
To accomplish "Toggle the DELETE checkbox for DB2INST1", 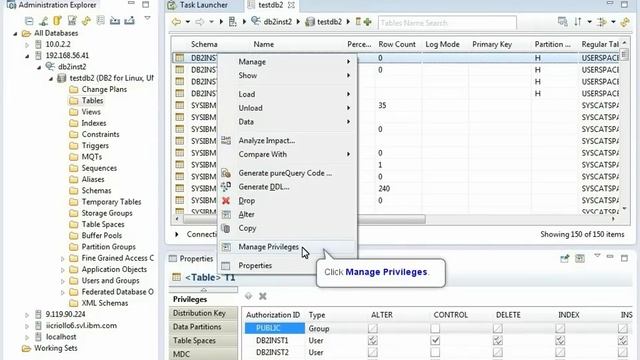I will click(498, 340).
